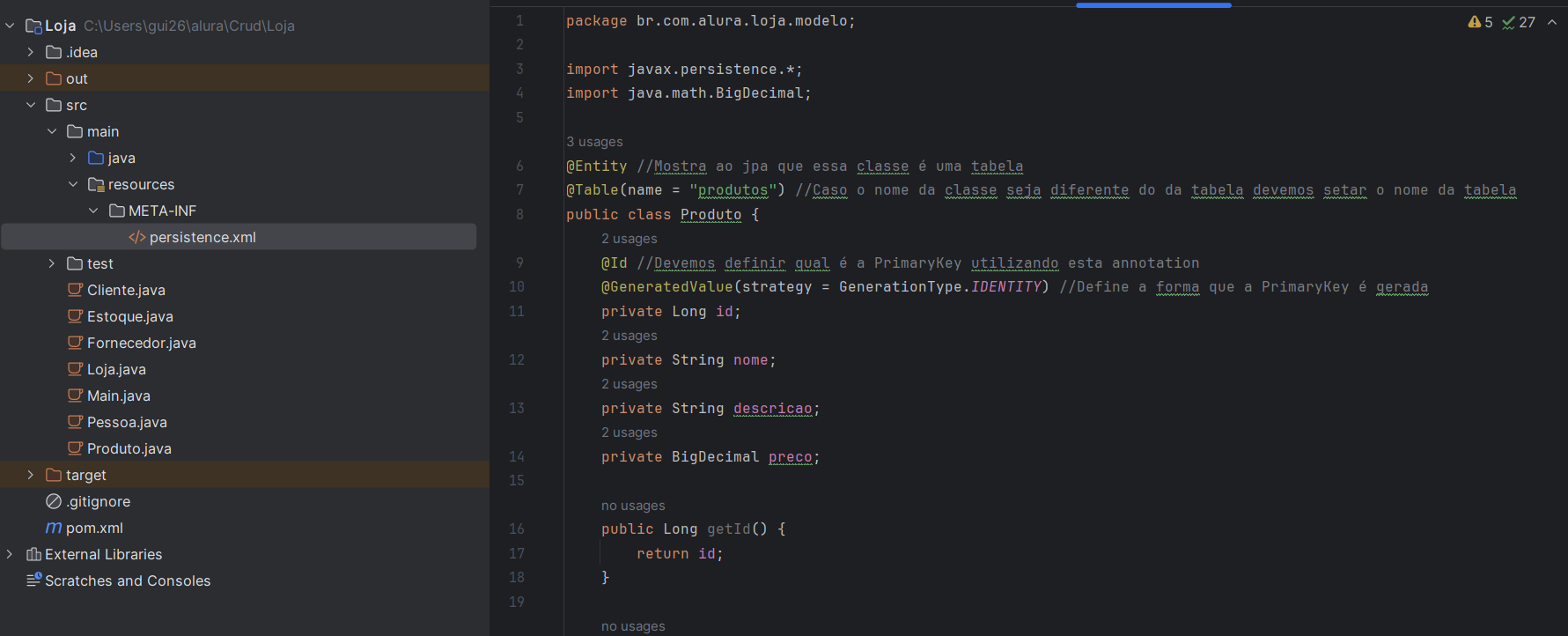This screenshot has width=1568, height=636.
Task: Click the class name Produto in code
Action: point(711,215)
